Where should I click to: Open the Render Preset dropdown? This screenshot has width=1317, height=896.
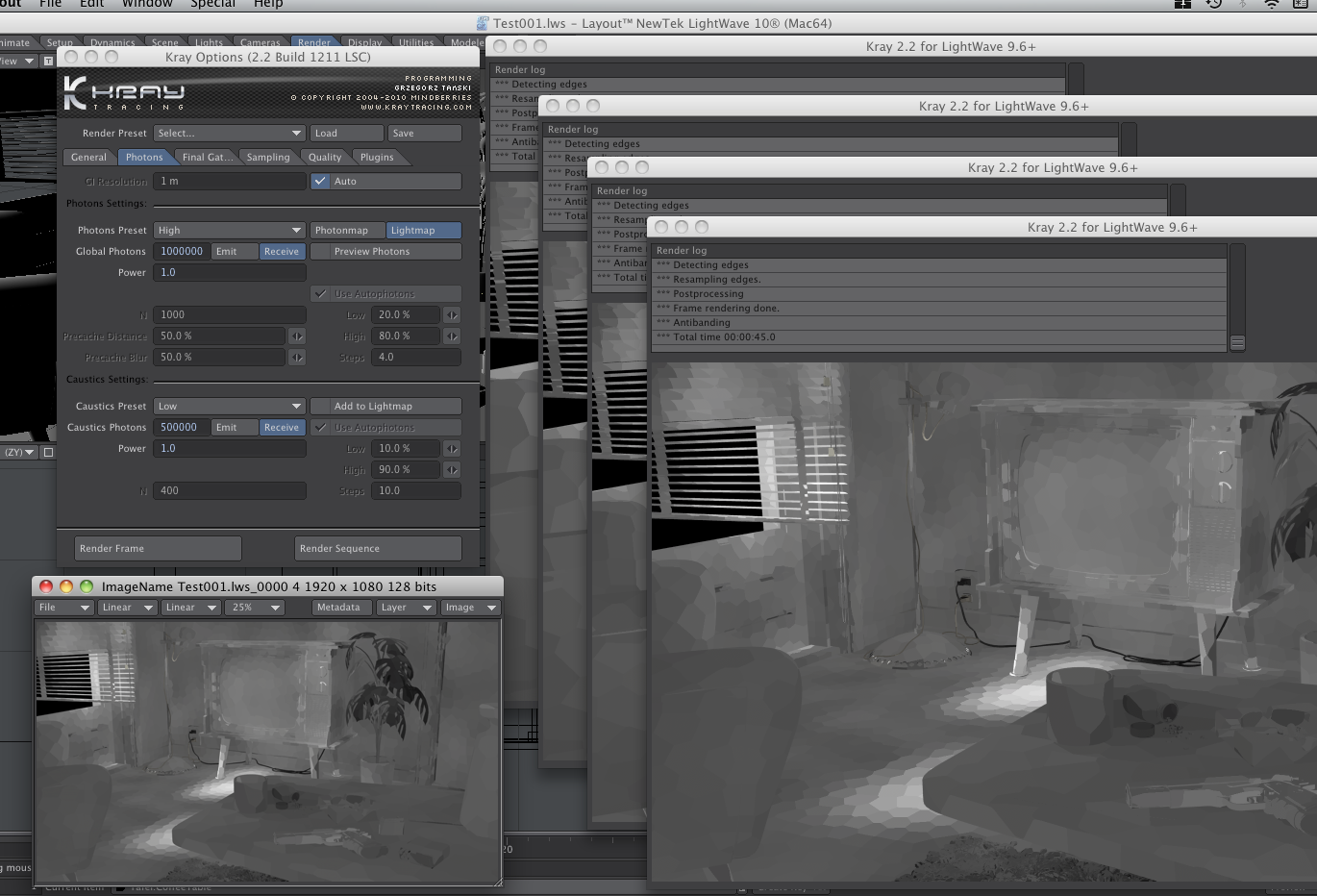pyautogui.click(x=229, y=134)
